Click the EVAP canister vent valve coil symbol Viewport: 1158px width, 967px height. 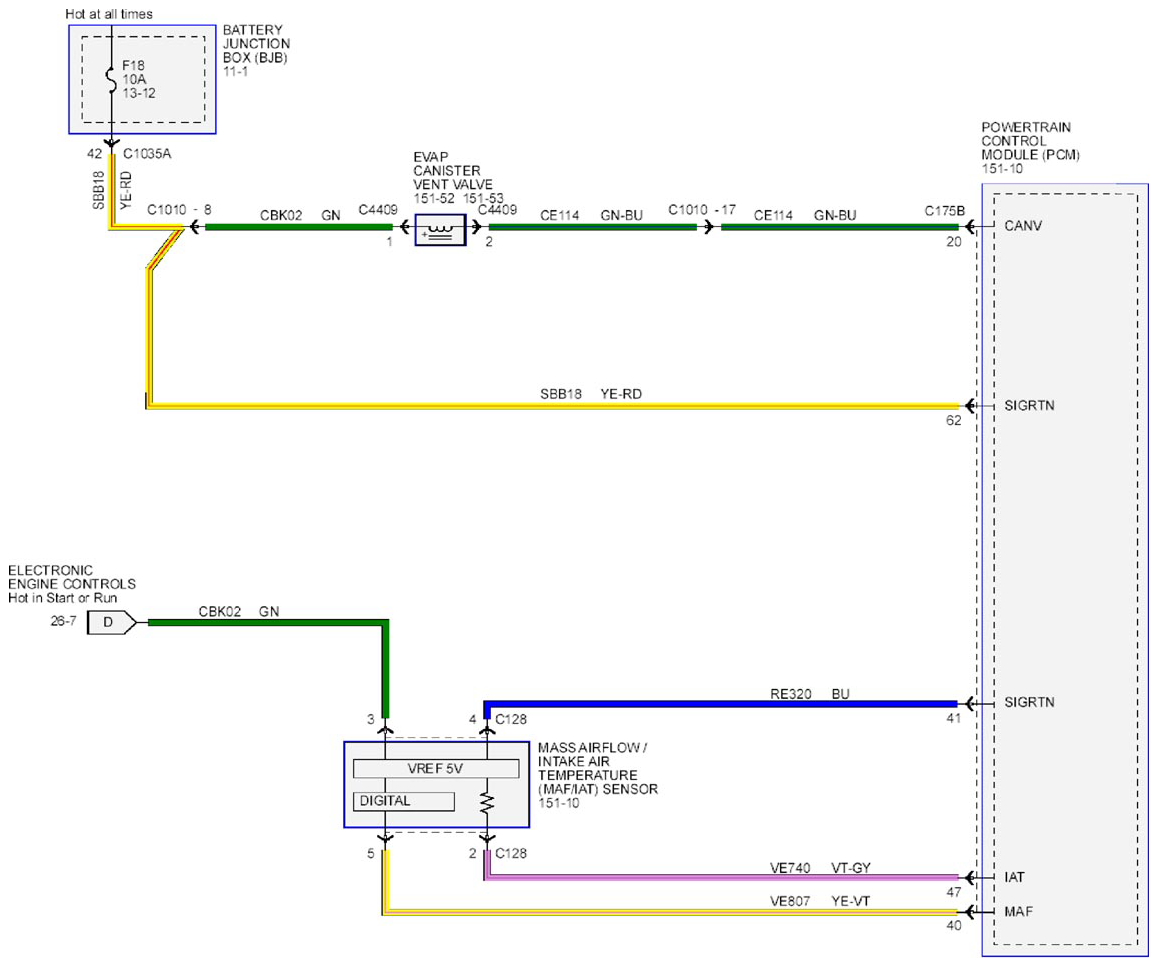pyautogui.click(x=440, y=230)
